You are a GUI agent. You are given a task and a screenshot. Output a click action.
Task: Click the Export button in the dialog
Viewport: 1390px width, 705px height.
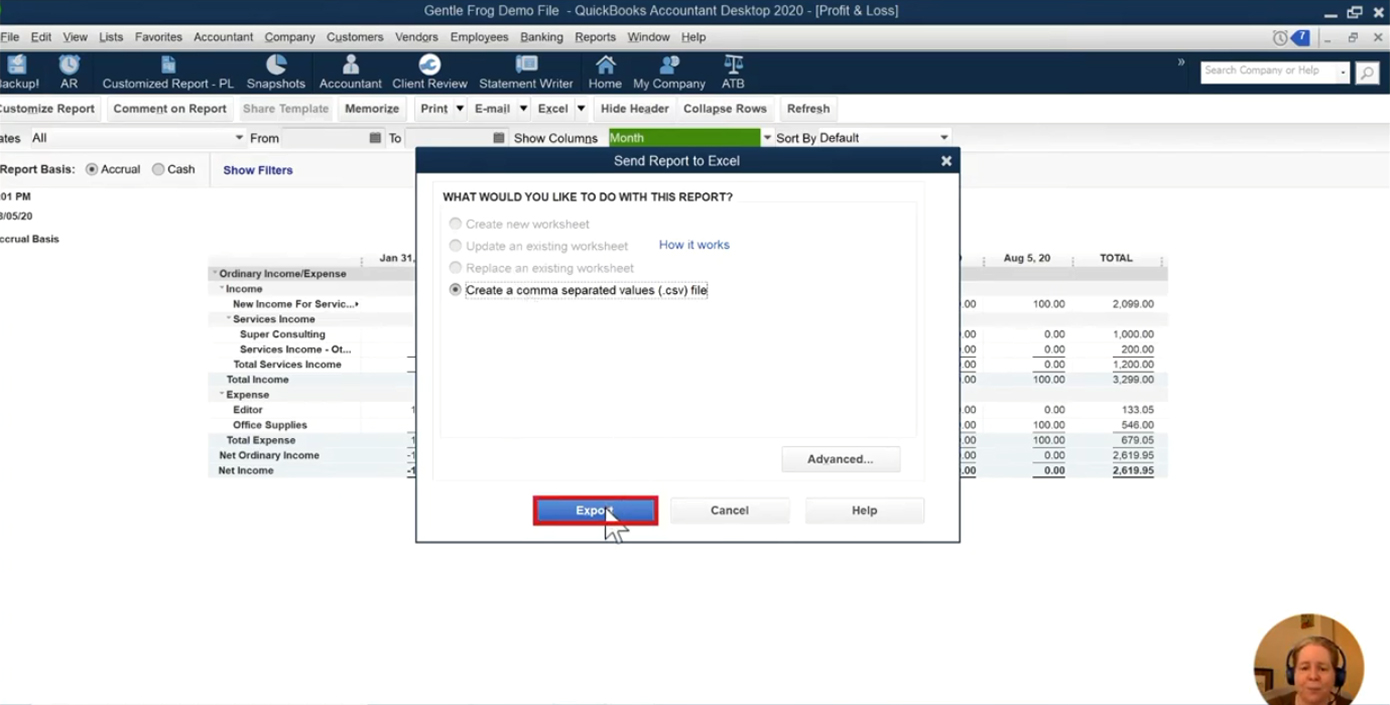(595, 510)
